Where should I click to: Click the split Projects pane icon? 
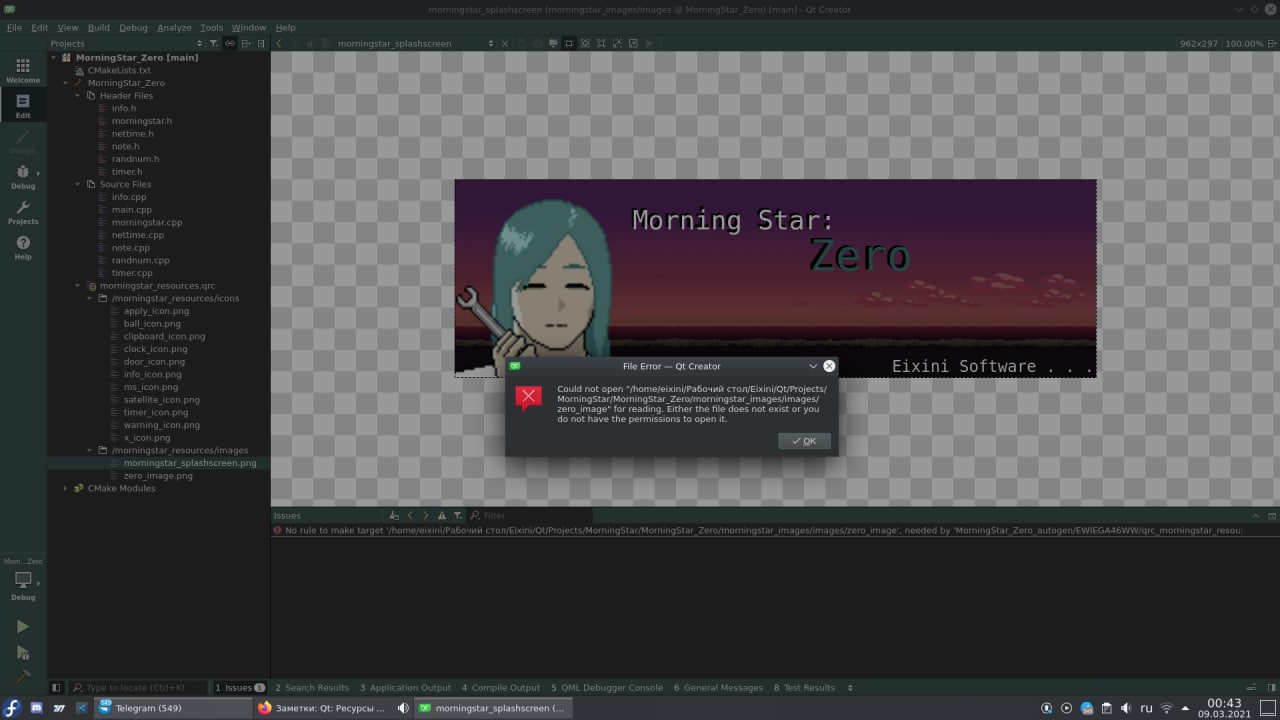tap(246, 43)
